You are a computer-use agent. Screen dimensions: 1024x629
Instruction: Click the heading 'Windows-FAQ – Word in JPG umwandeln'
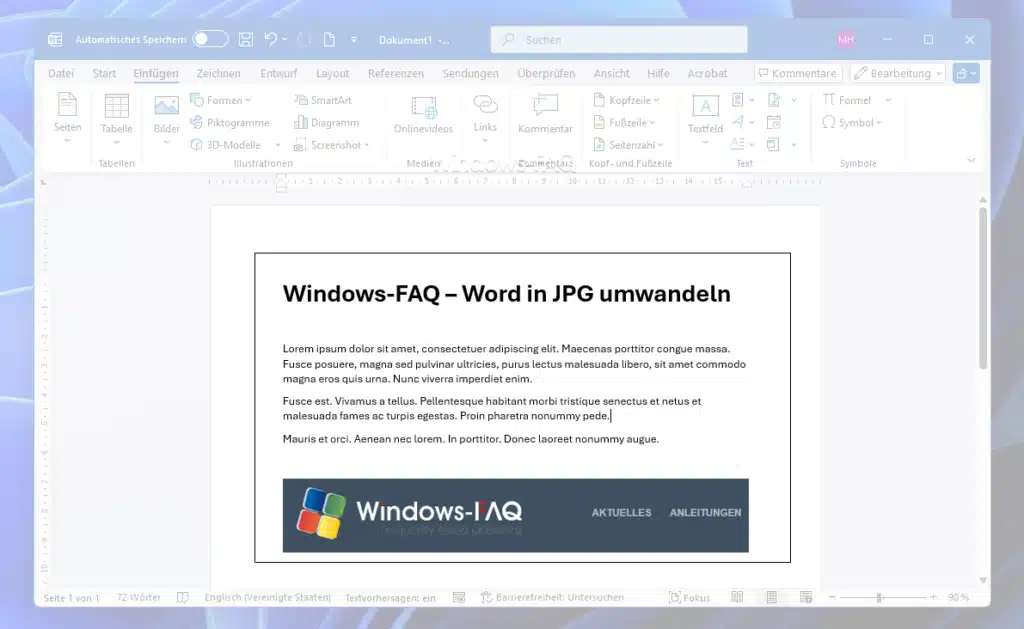506,294
